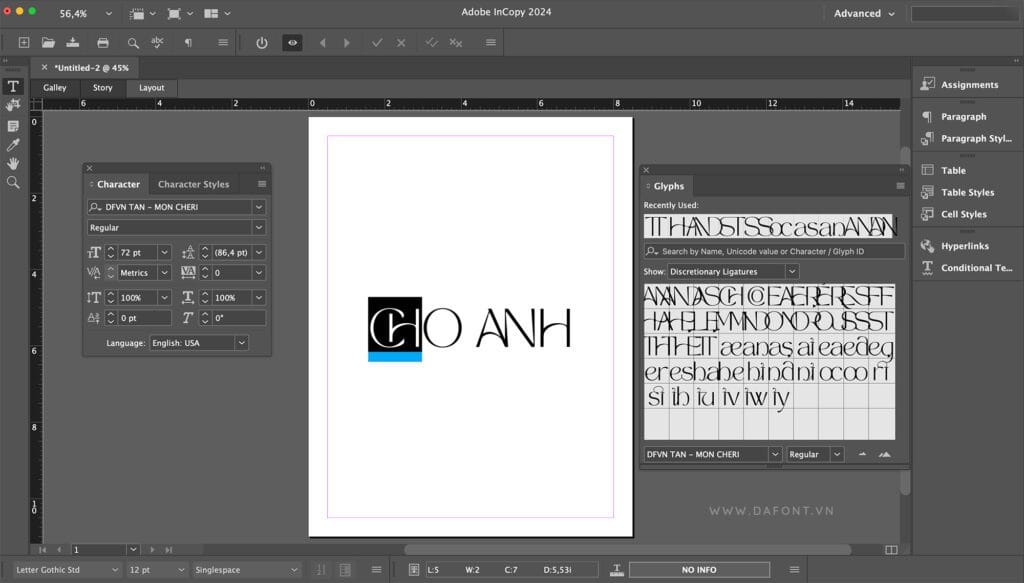The height and width of the screenshot is (583, 1024).
Task: Select the Zoom tool
Action: point(12,182)
